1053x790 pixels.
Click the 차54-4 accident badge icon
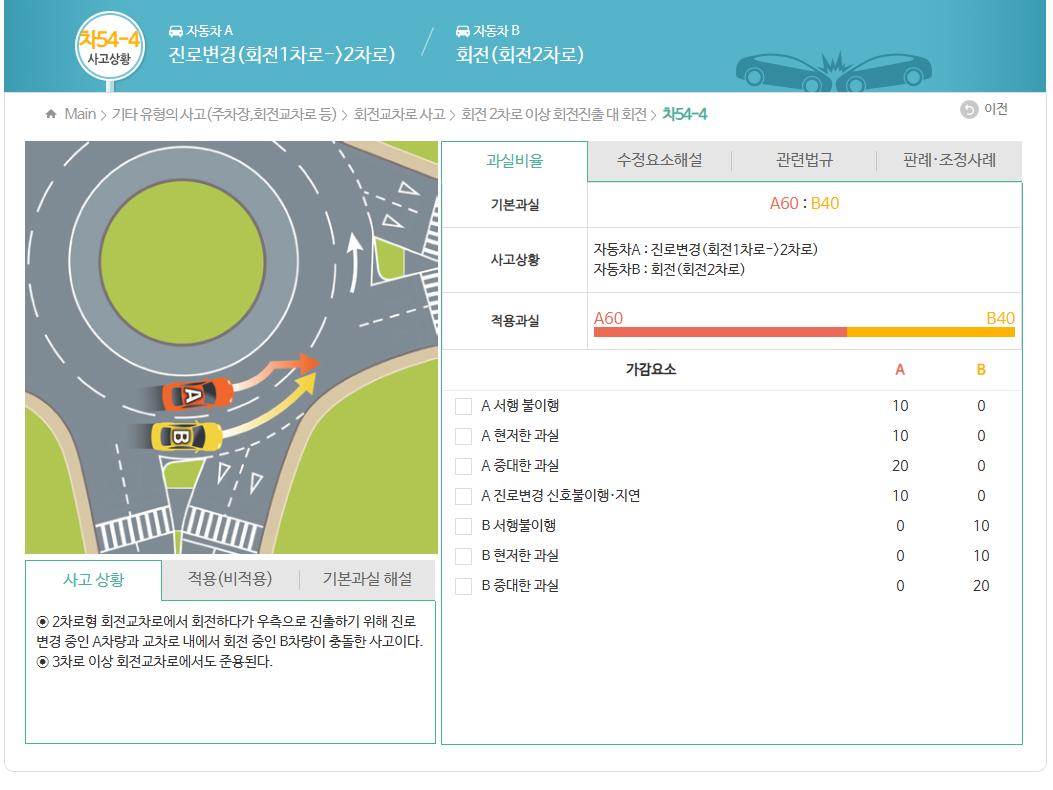coord(109,45)
